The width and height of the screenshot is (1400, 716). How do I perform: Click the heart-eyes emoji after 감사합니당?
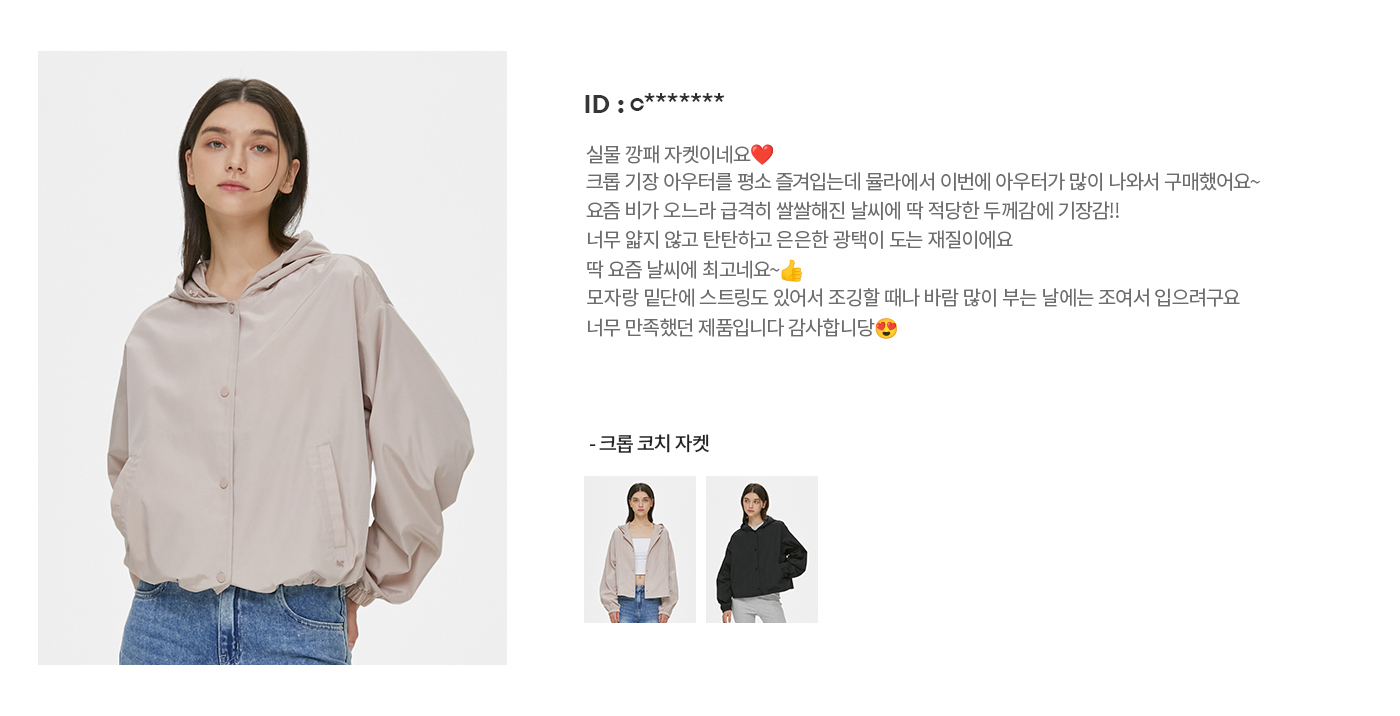click(x=886, y=328)
